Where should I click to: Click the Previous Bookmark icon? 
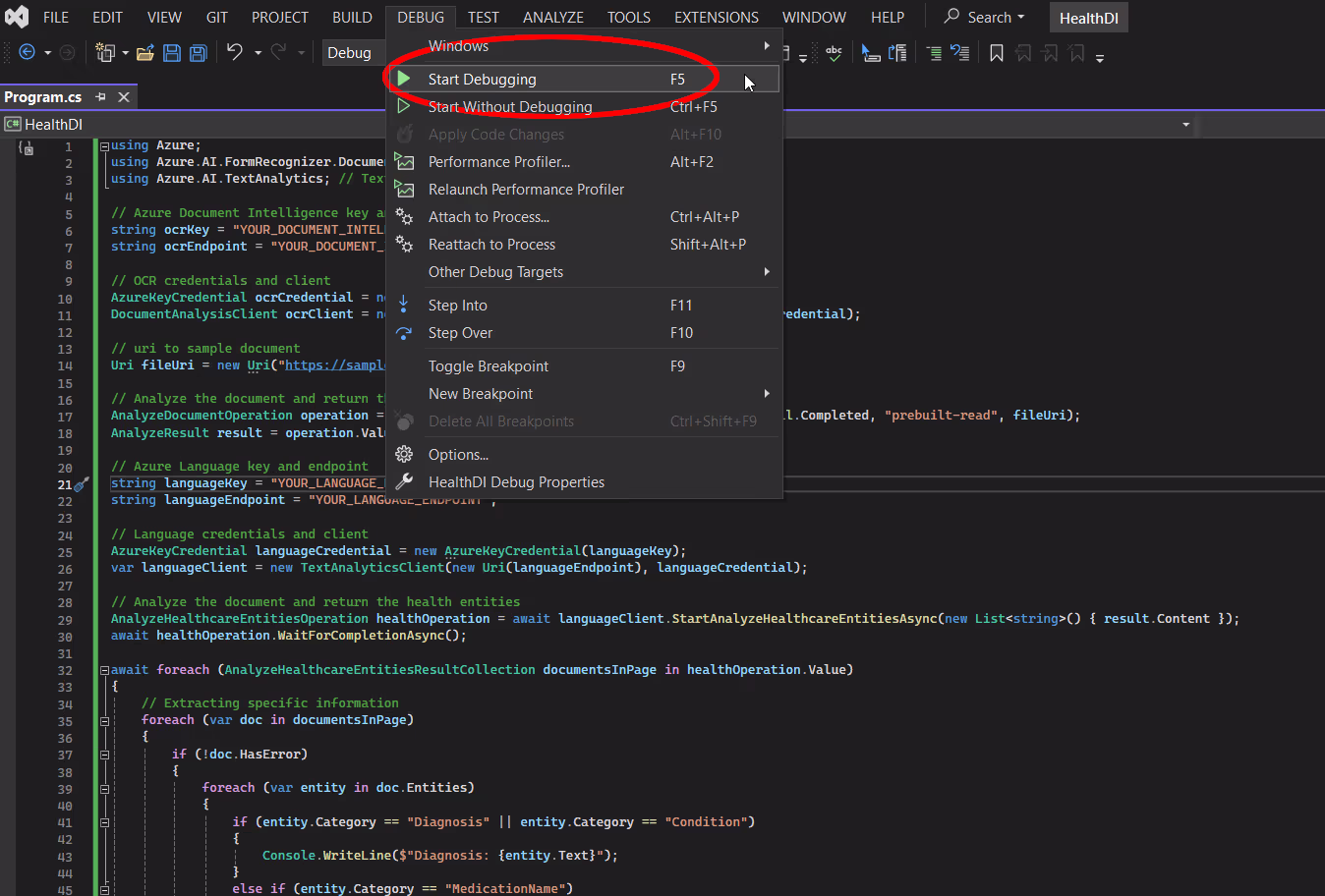pyautogui.click(x=1023, y=52)
